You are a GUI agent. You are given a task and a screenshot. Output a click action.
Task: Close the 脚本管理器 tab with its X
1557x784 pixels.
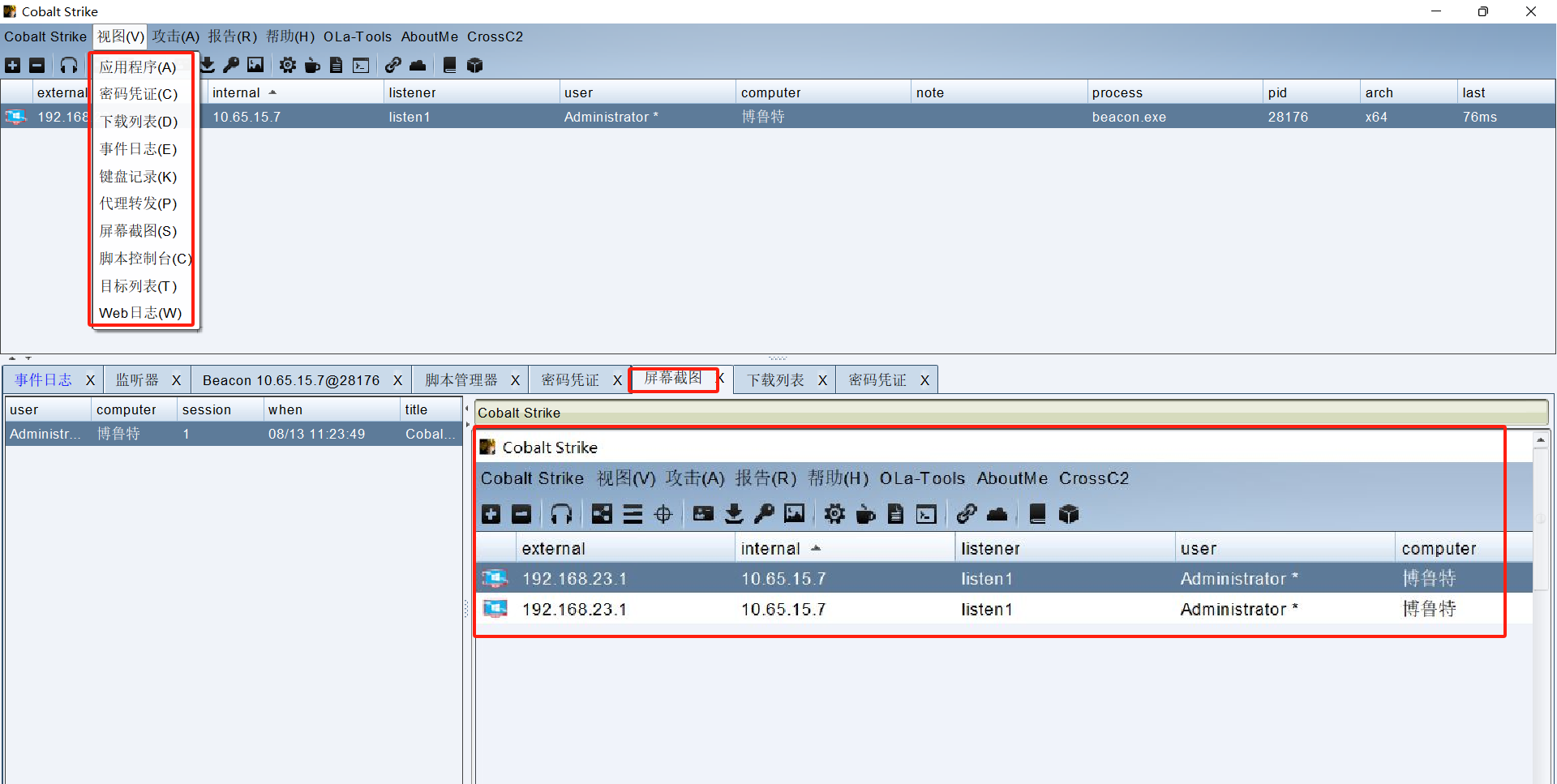click(515, 380)
